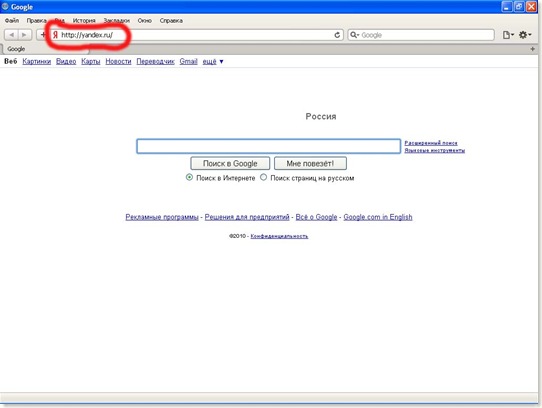This screenshot has width=542, height=408.
Task: Click the Google.com in English link
Action: tap(378, 217)
